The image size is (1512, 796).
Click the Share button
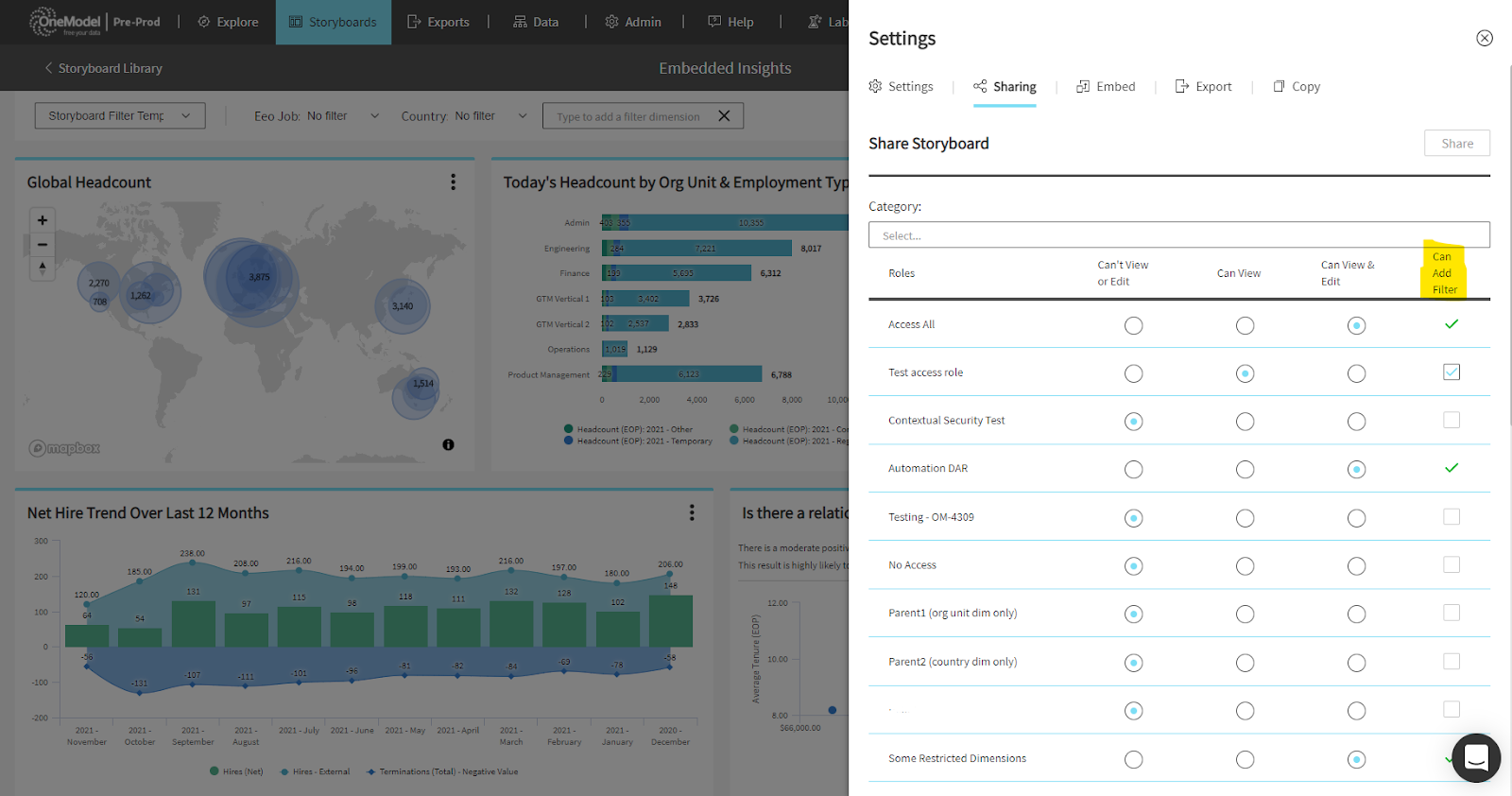click(1456, 144)
